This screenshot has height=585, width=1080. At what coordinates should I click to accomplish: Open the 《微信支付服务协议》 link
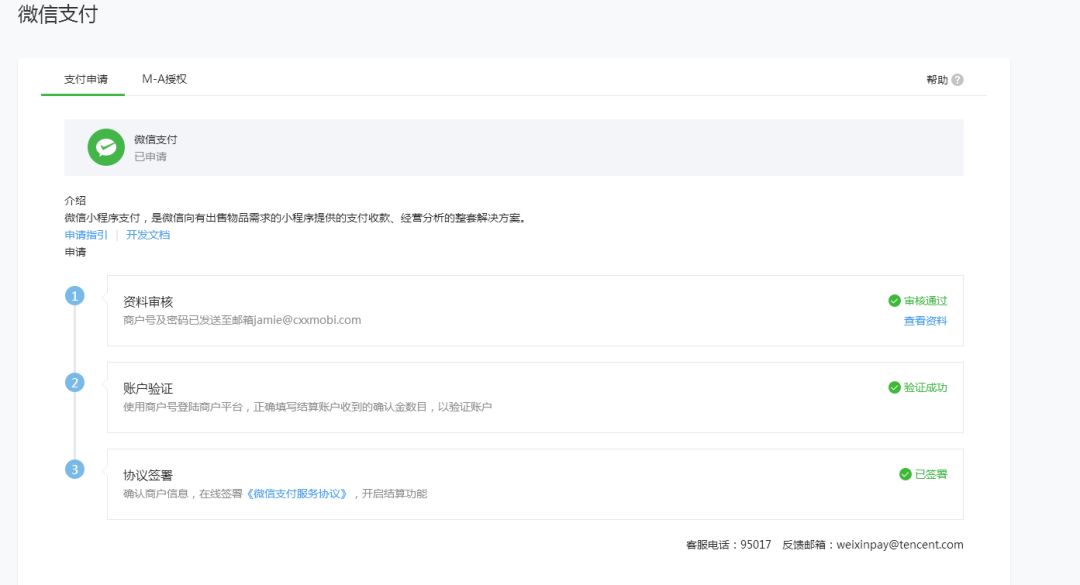[297, 493]
